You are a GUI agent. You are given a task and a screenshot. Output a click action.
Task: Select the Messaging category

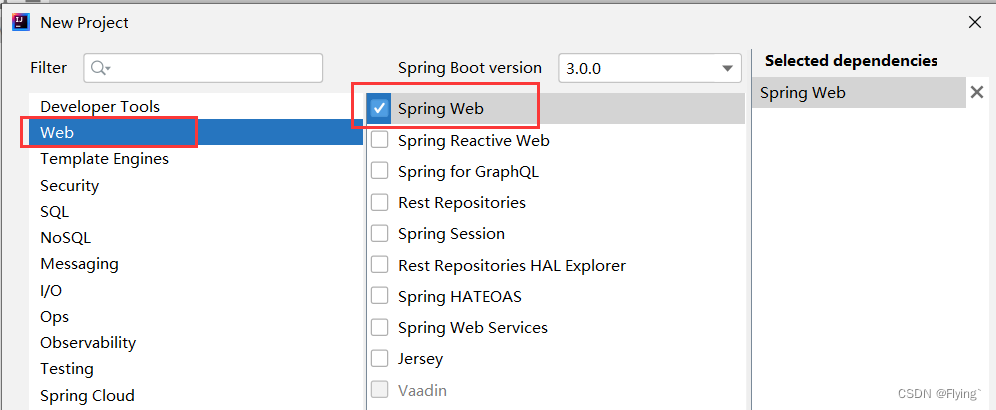pyautogui.click(x=197, y=263)
